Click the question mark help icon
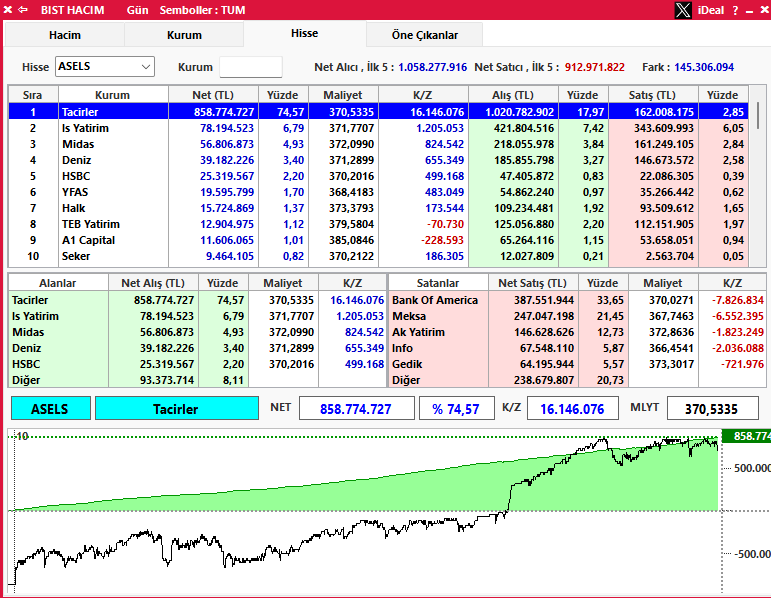 tap(735, 10)
